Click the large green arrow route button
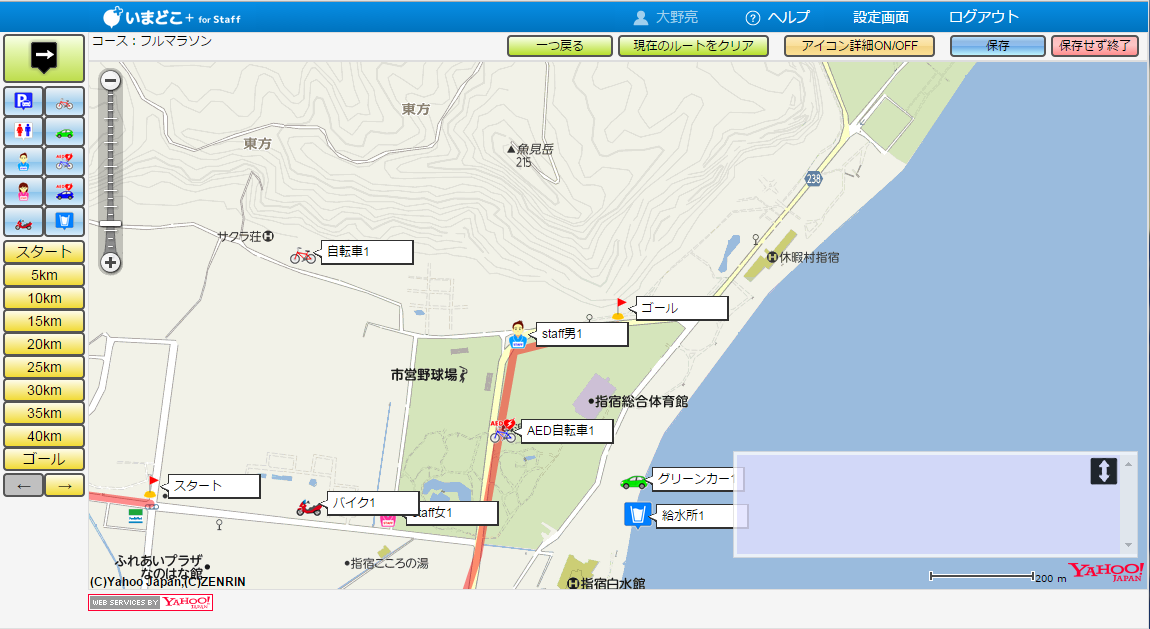This screenshot has width=1150, height=629. (x=44, y=58)
